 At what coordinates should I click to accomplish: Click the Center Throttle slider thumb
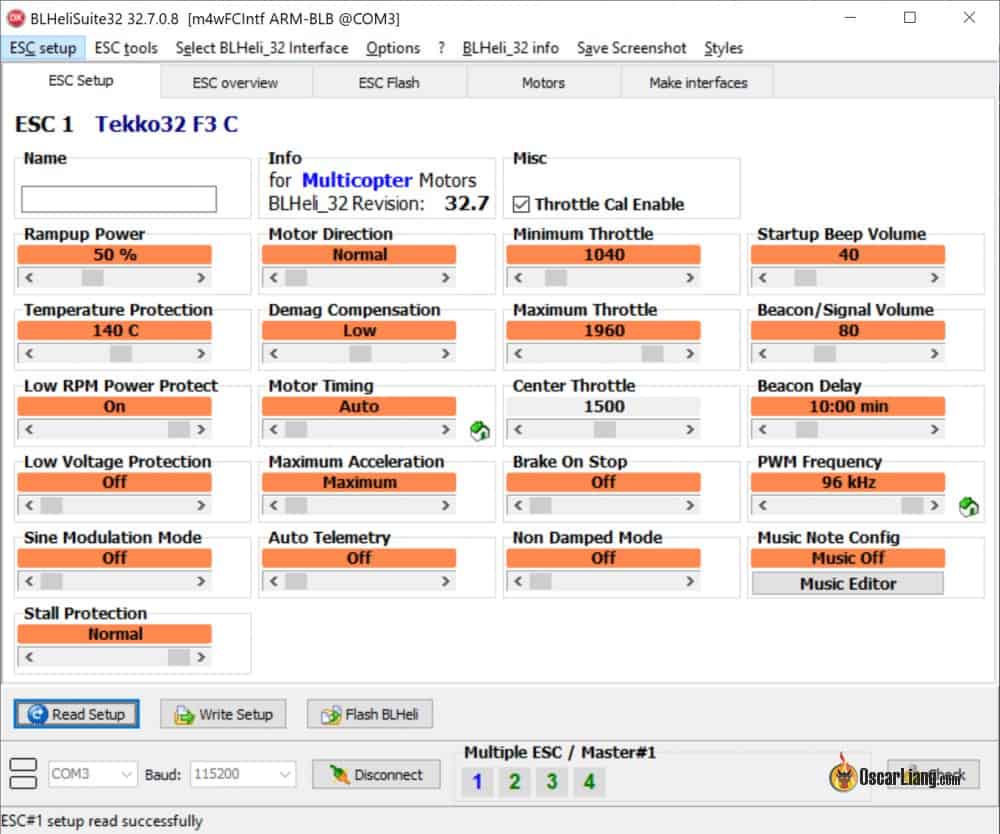point(605,429)
